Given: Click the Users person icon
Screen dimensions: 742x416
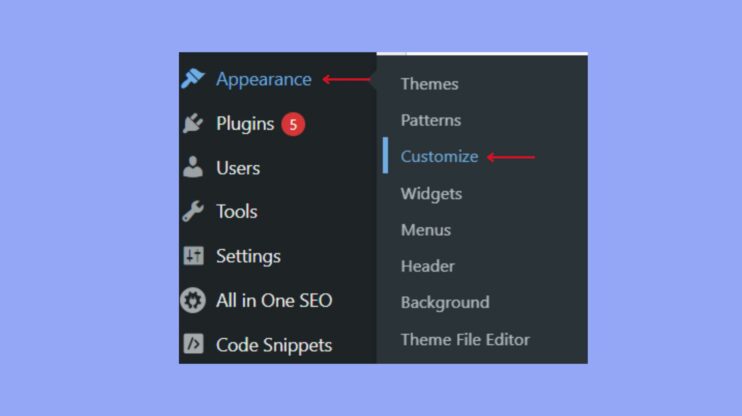Looking at the screenshot, I should click(x=193, y=168).
